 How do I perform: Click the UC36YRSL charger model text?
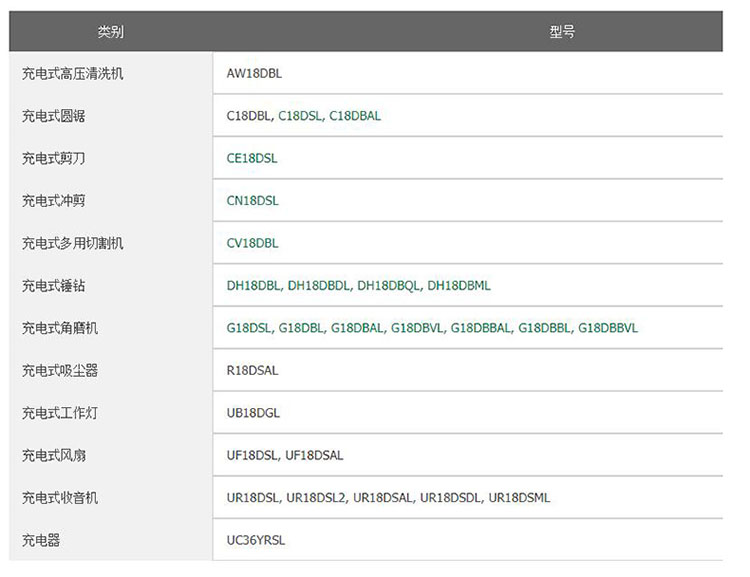coord(255,541)
